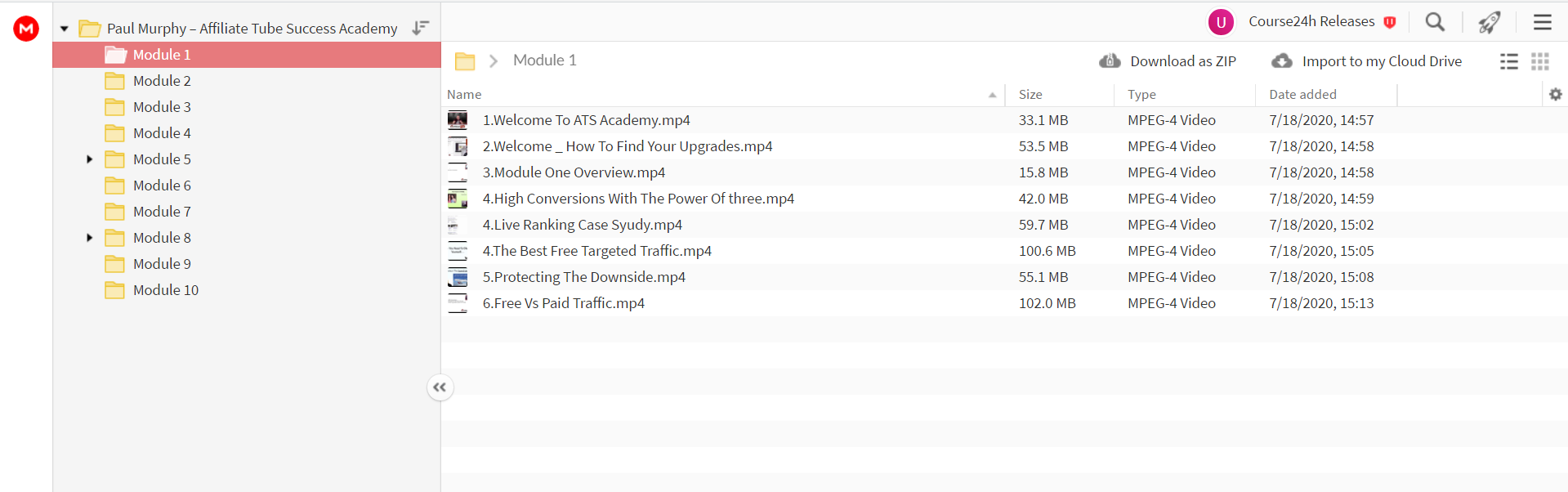Click Import to my Cloud Drive
This screenshot has height=492, width=1568.
click(x=1366, y=61)
